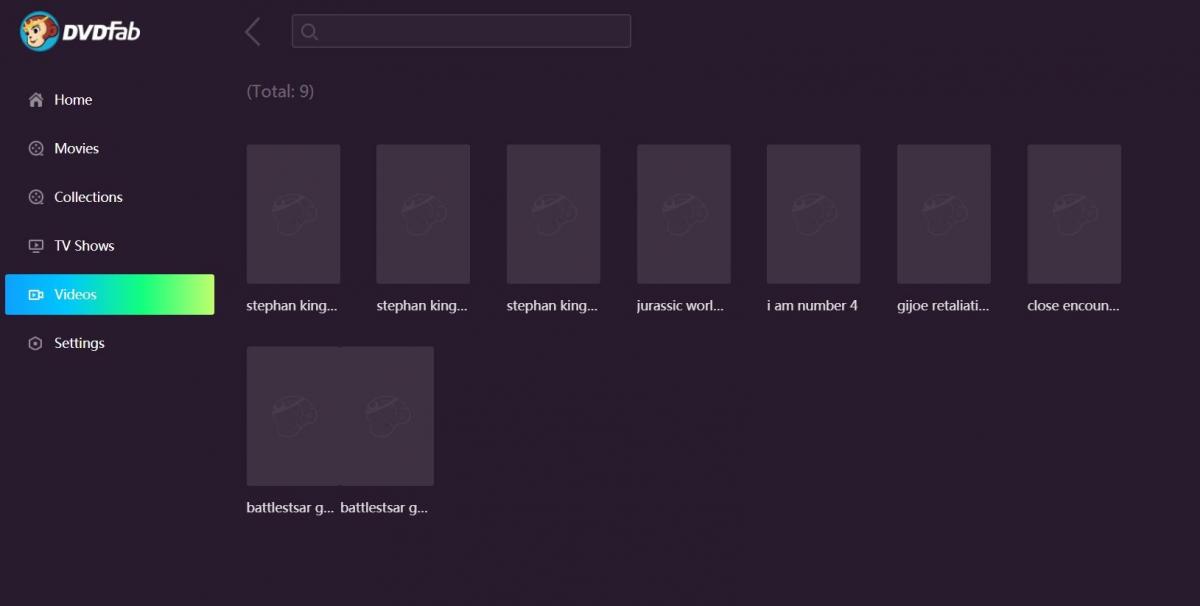Click the gijoe retaliati... title

[x=943, y=306]
